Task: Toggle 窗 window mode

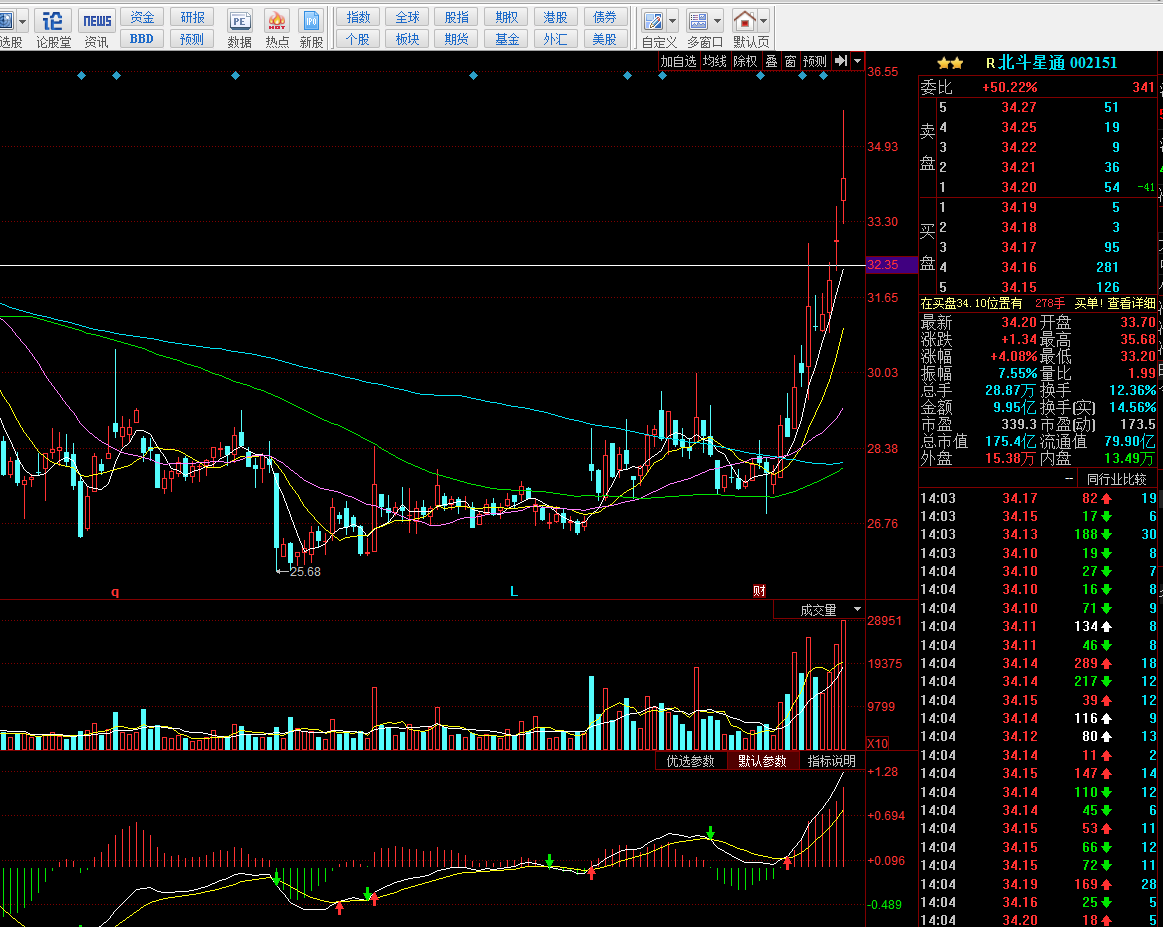Action: pos(791,61)
